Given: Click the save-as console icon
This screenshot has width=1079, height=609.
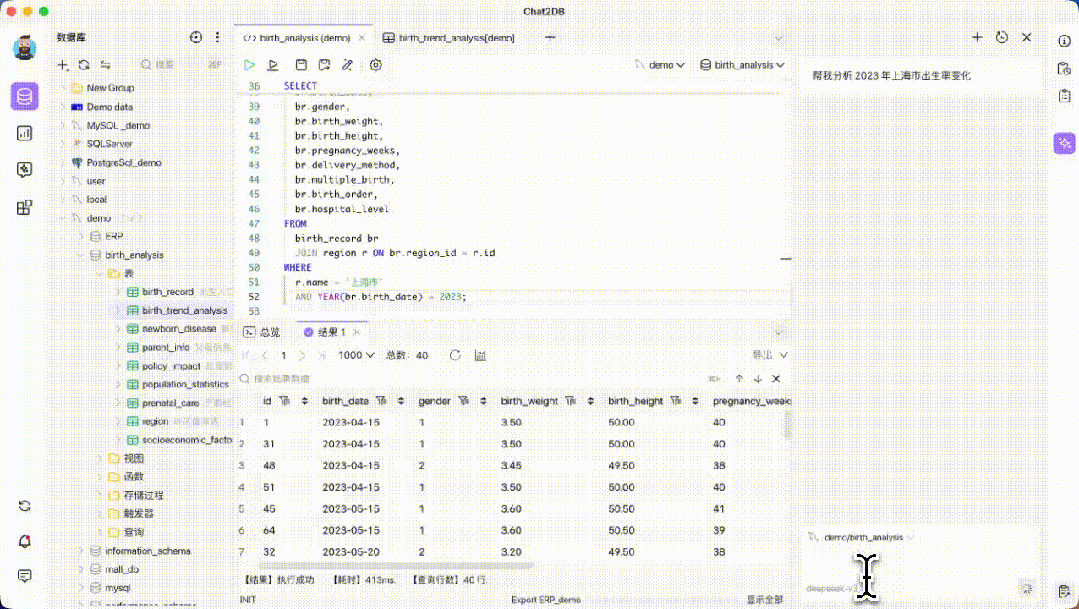Looking at the screenshot, I should 324,65.
